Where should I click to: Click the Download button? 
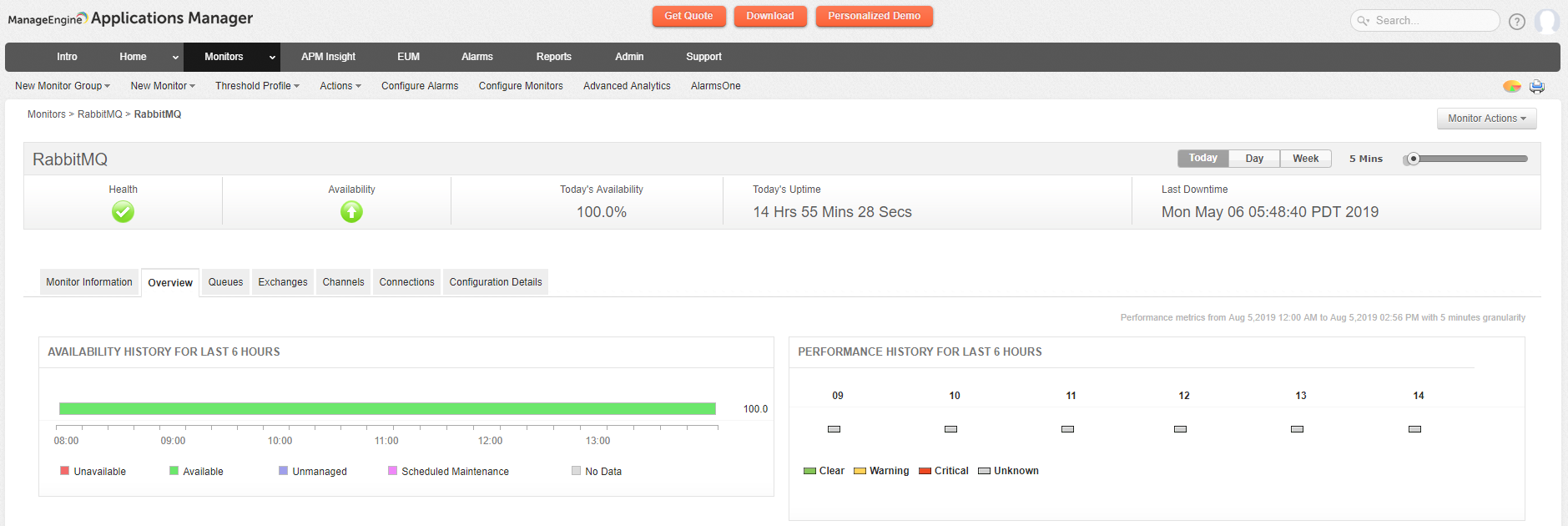pos(770,16)
